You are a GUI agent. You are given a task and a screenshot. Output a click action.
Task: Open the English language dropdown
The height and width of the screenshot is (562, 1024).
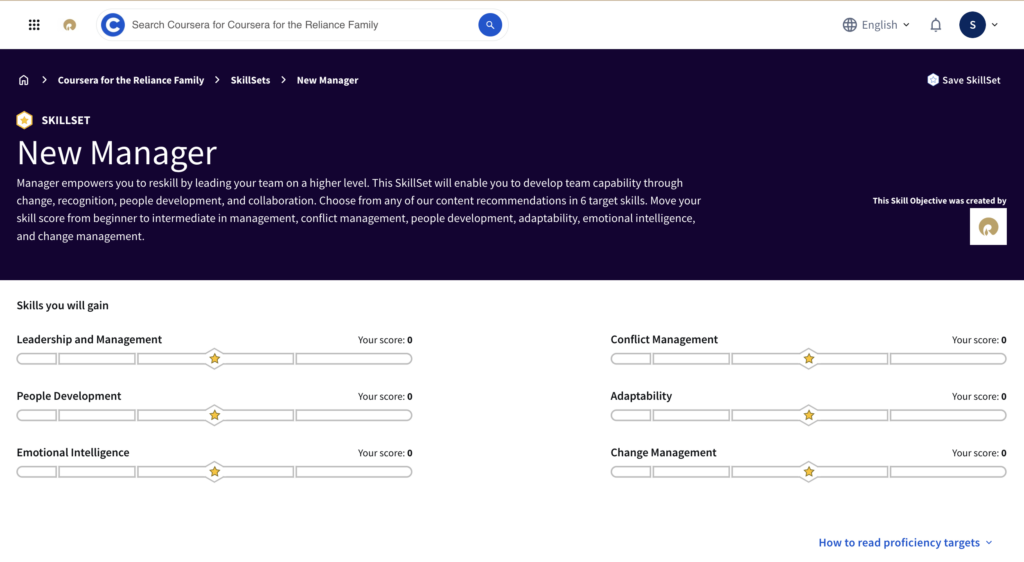tap(876, 25)
